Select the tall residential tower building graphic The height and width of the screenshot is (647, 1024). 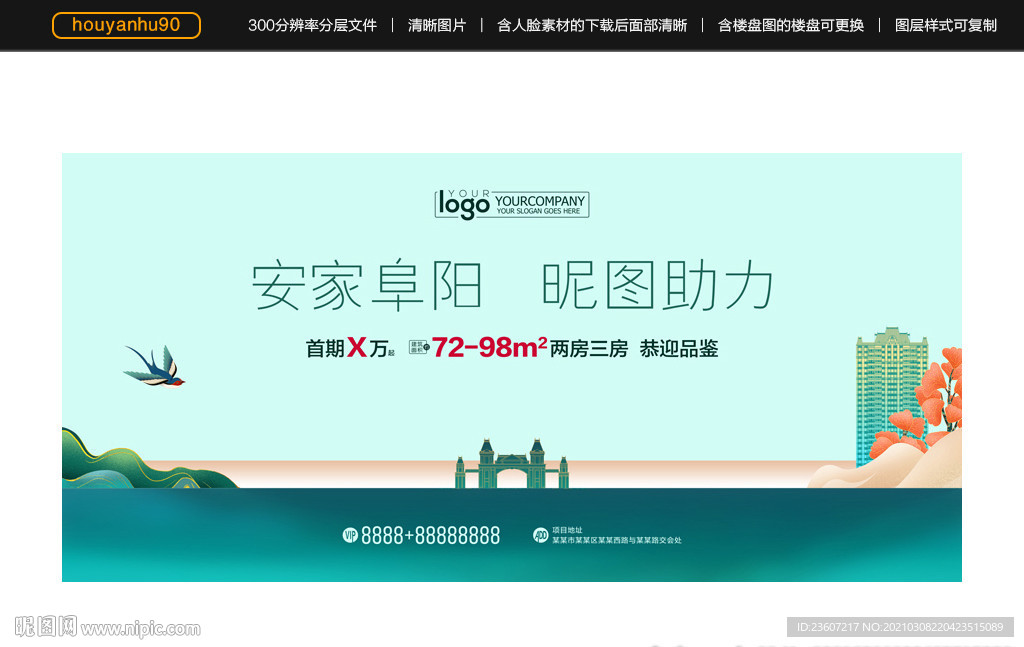point(889,390)
